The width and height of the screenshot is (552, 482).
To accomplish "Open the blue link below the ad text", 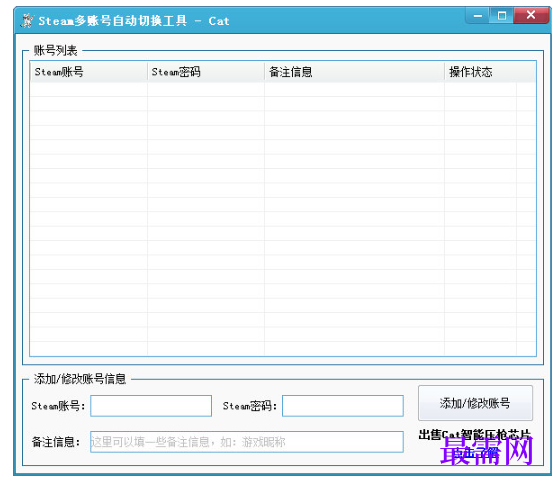I will click(x=475, y=452).
